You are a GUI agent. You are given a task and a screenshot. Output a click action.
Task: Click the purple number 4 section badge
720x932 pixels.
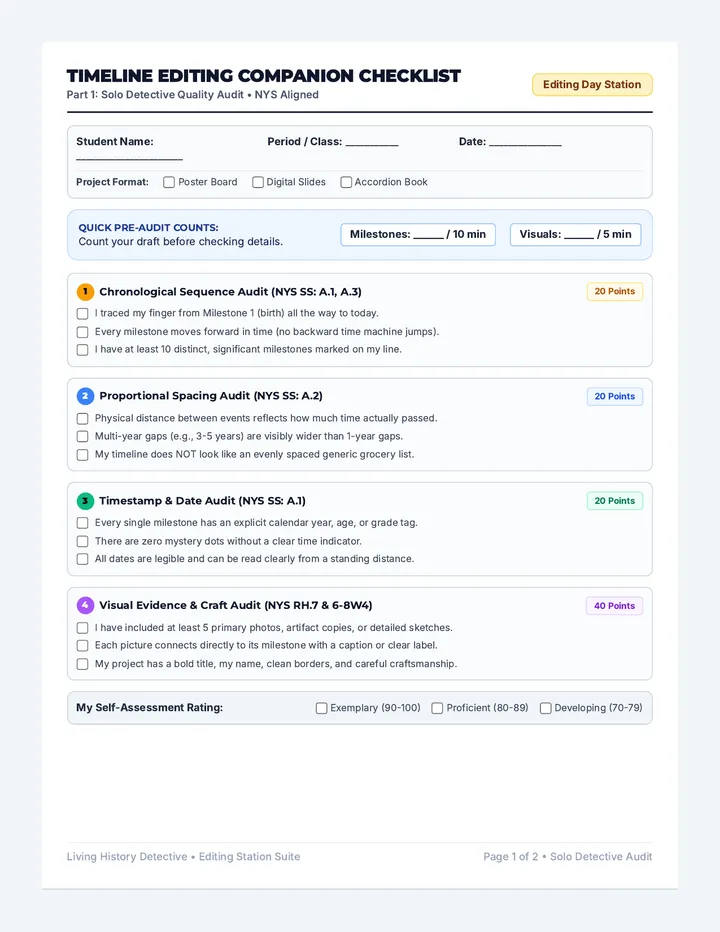[85, 605]
